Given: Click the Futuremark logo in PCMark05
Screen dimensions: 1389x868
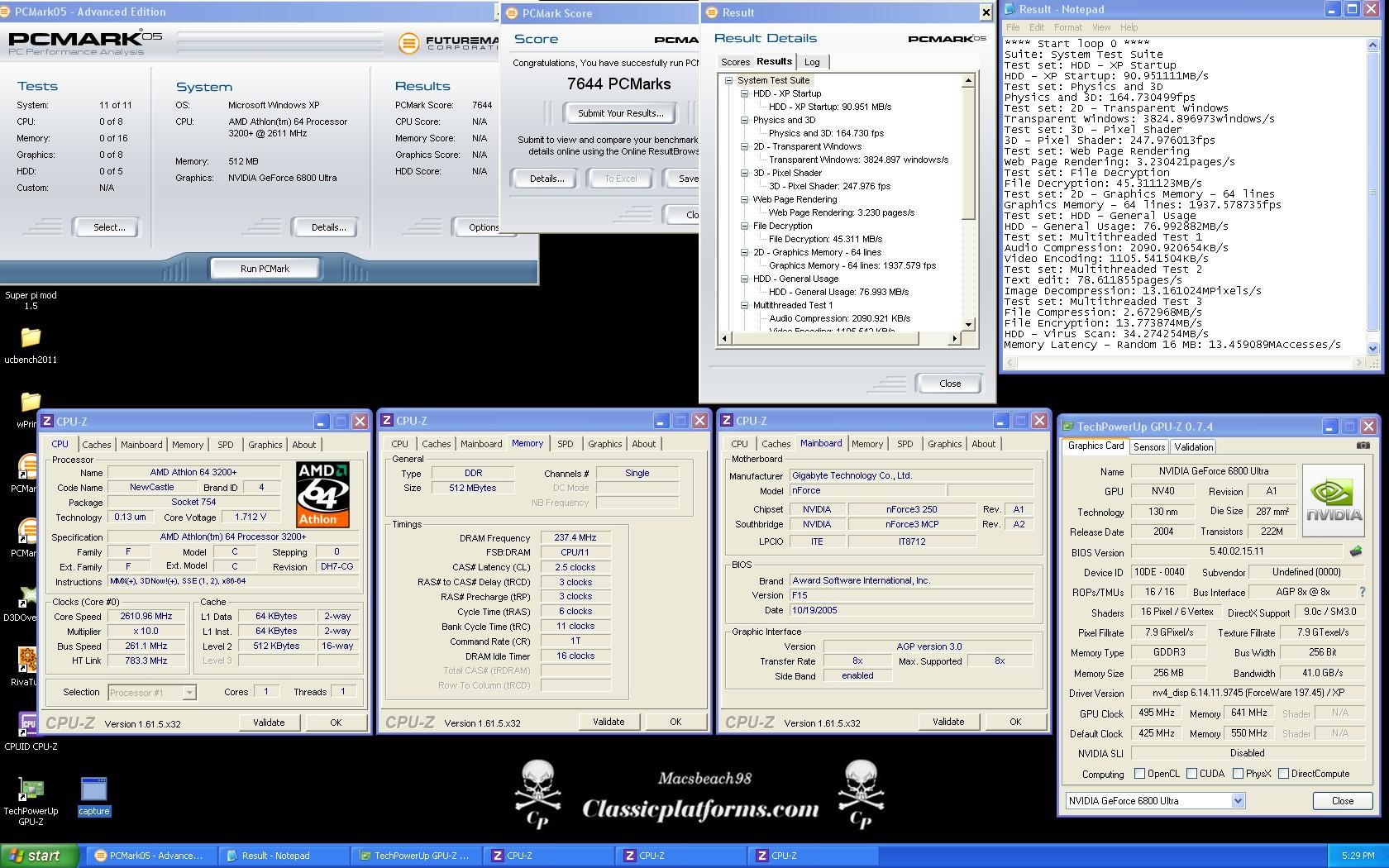Looking at the screenshot, I should point(448,43).
